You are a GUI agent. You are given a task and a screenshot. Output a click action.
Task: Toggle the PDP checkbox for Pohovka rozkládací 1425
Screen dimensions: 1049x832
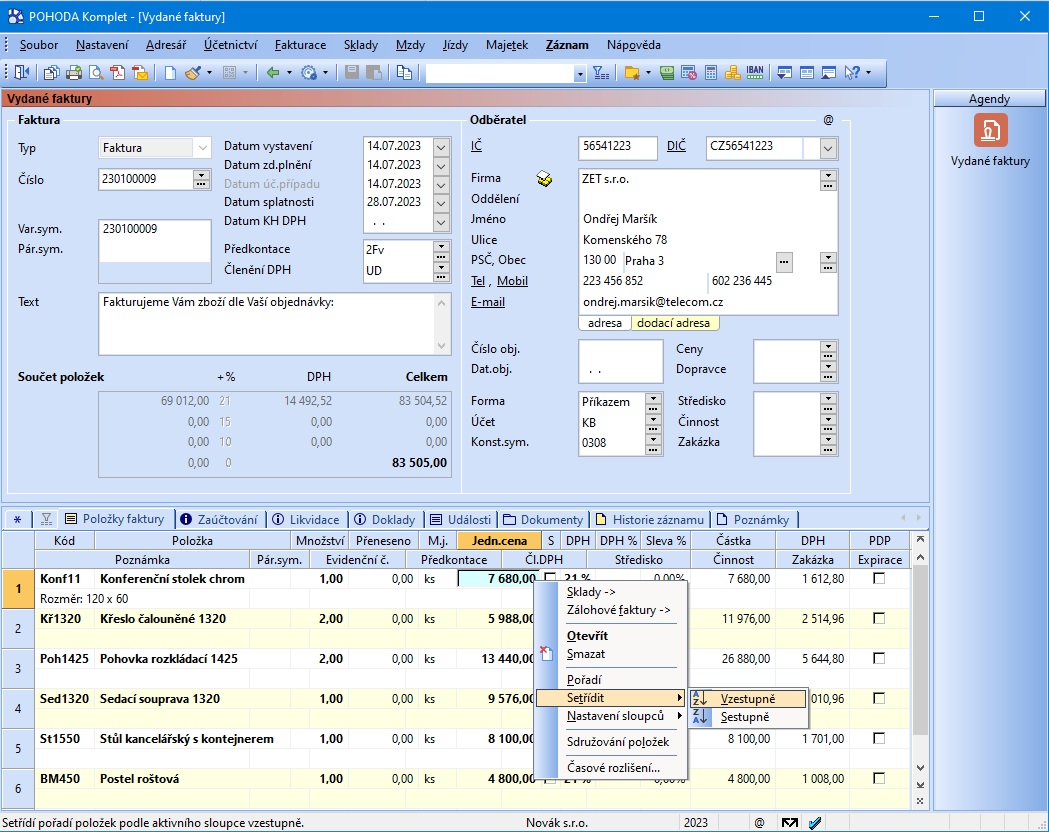tap(879, 659)
